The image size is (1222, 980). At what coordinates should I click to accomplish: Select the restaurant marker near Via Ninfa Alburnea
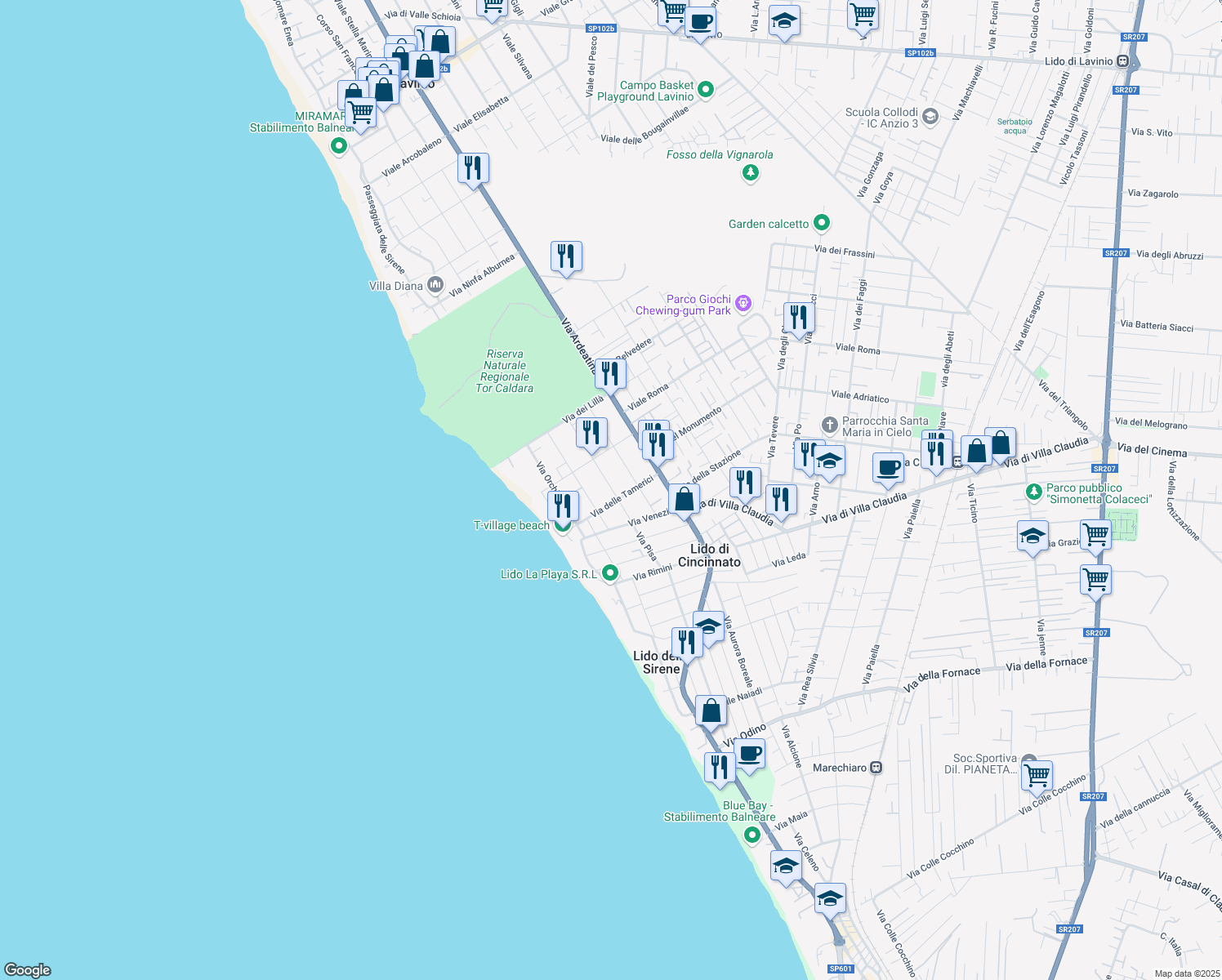click(566, 258)
